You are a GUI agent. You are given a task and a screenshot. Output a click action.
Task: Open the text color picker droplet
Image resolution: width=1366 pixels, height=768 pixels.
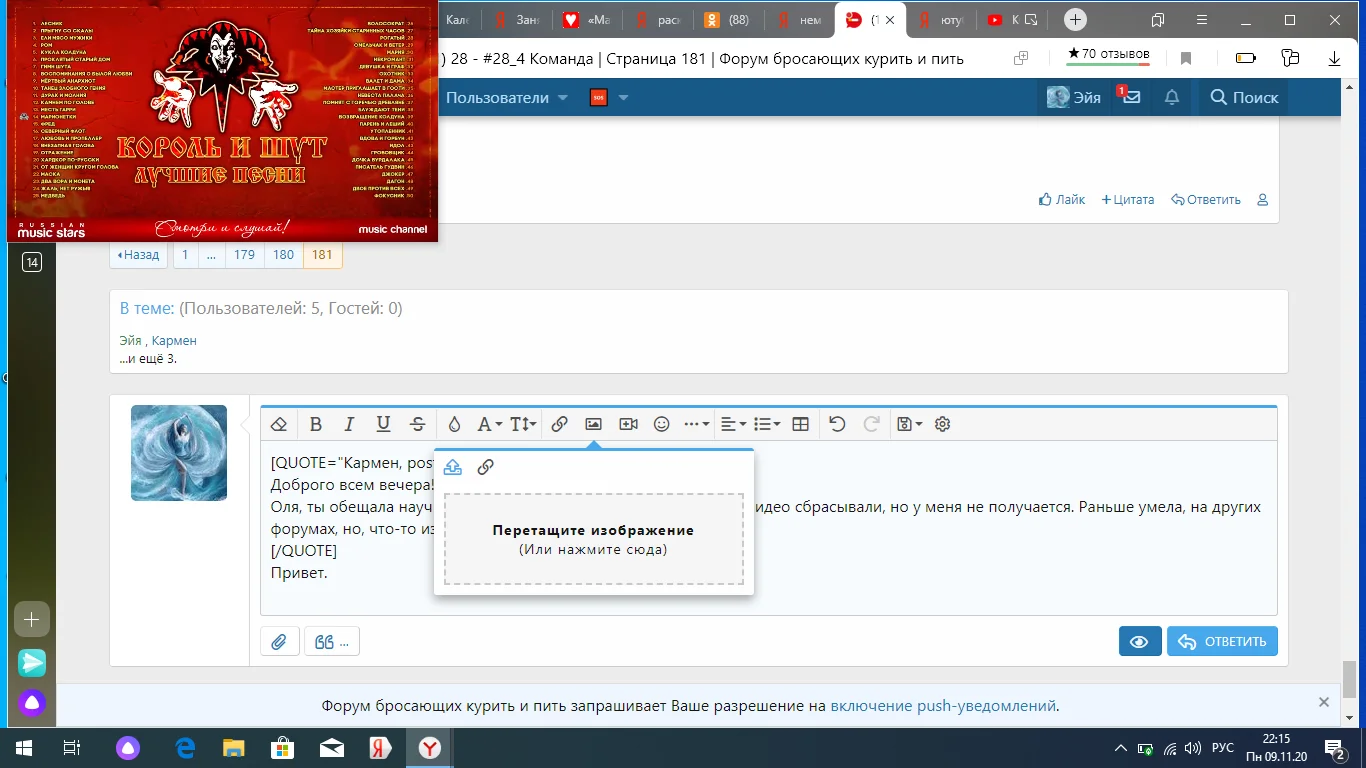point(454,423)
